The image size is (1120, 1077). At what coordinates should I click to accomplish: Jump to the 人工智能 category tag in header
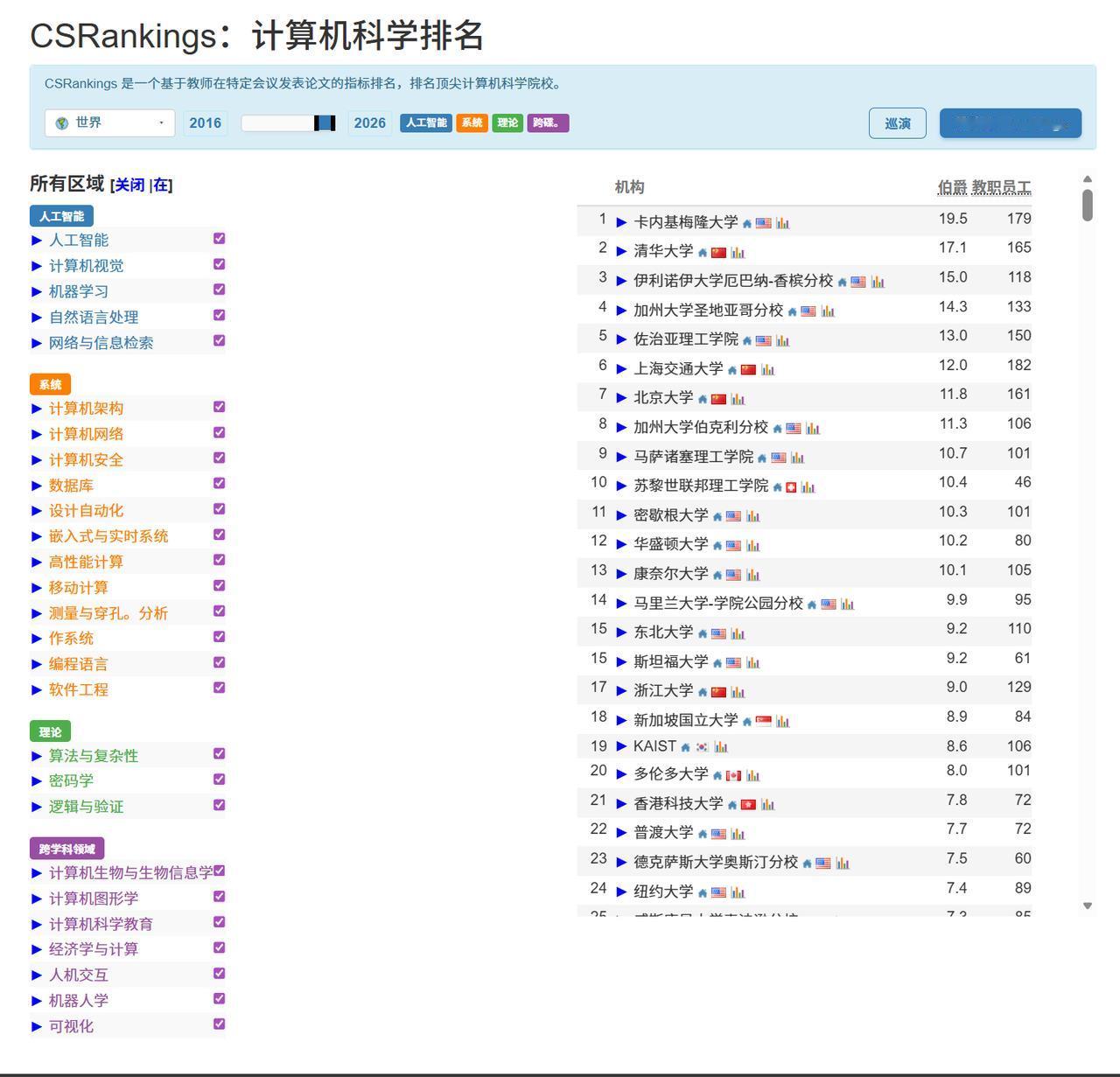(x=426, y=122)
